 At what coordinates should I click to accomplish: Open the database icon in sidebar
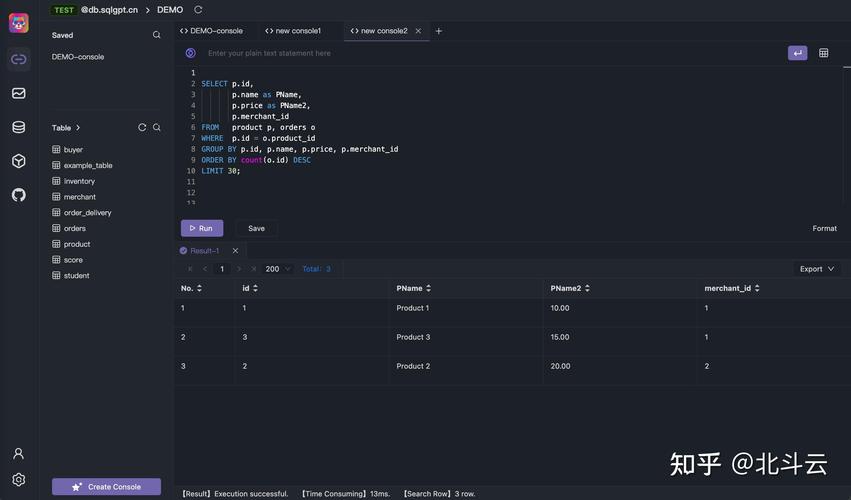coord(18,127)
